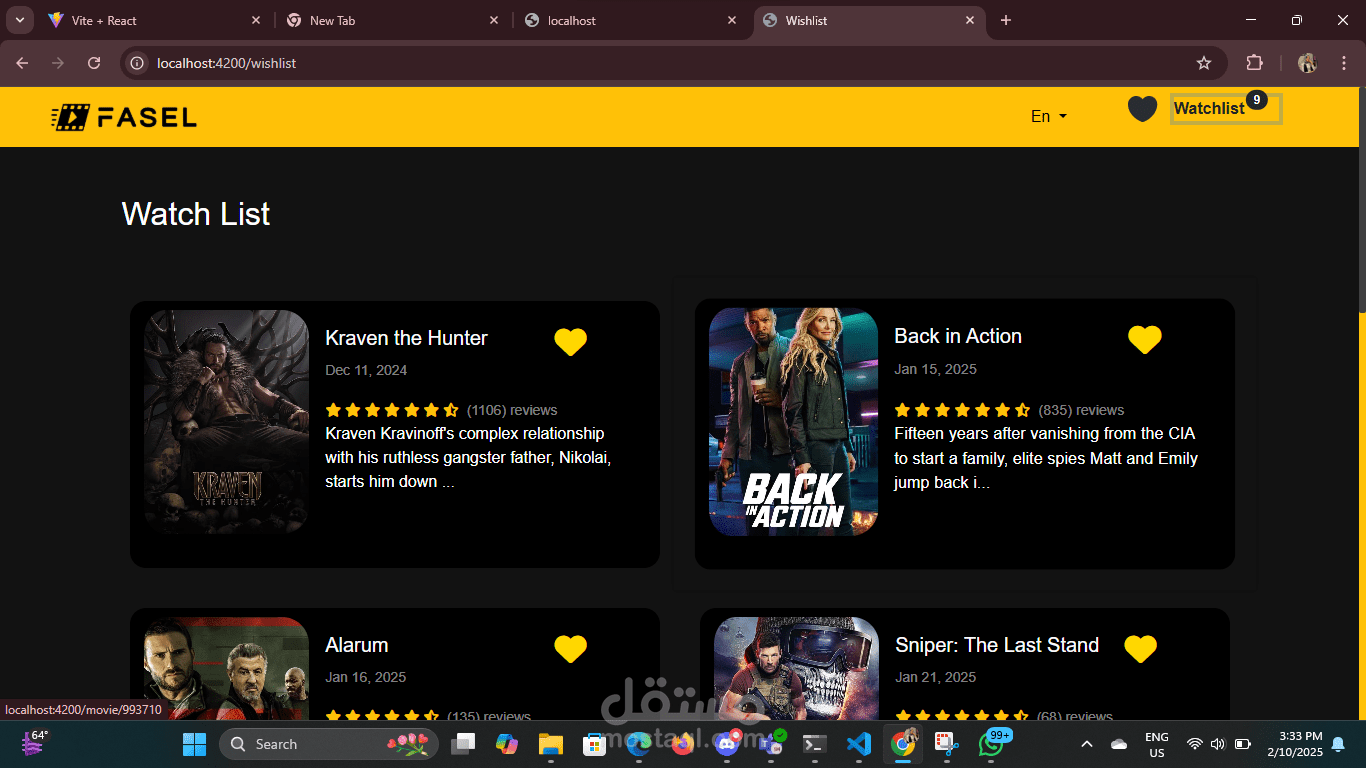The width and height of the screenshot is (1366, 768).
Task: Show hidden tray icons chevron
Action: 1086,744
